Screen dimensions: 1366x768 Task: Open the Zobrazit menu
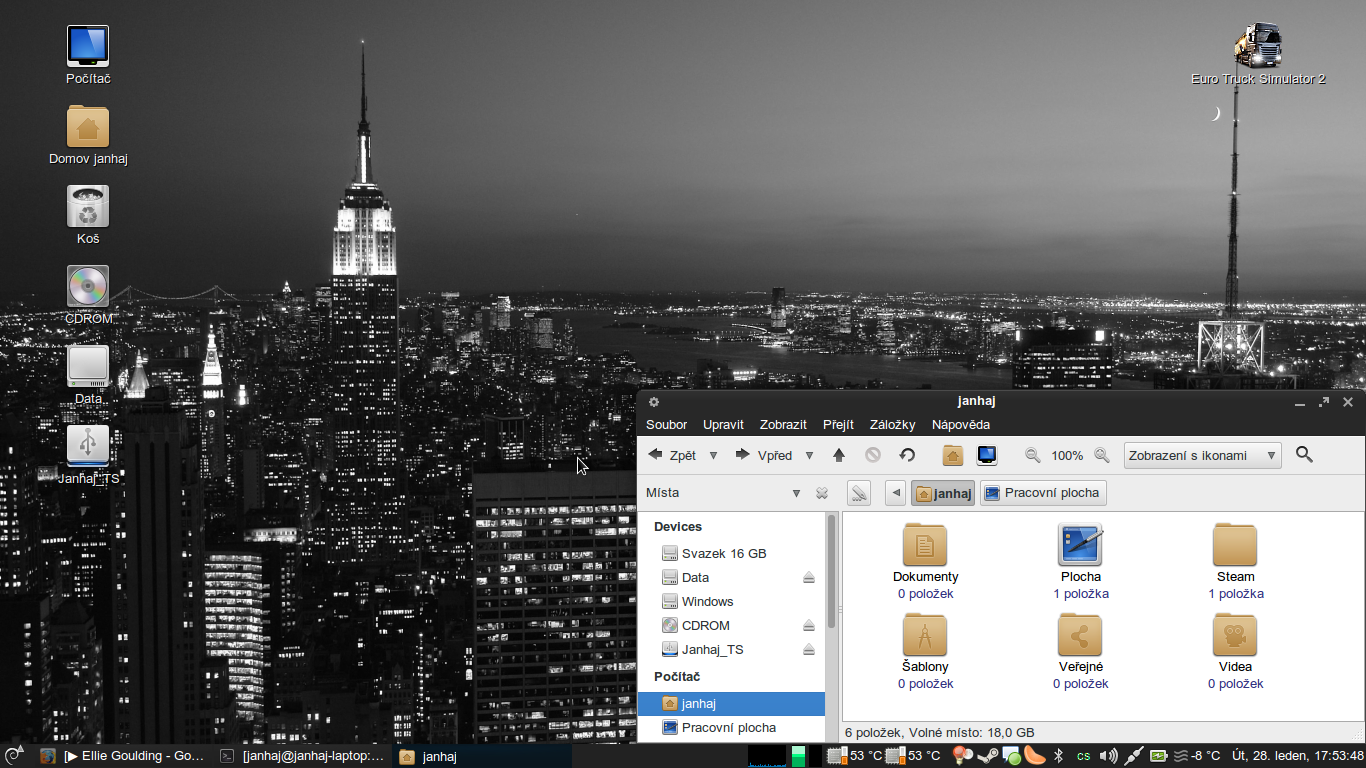(783, 425)
